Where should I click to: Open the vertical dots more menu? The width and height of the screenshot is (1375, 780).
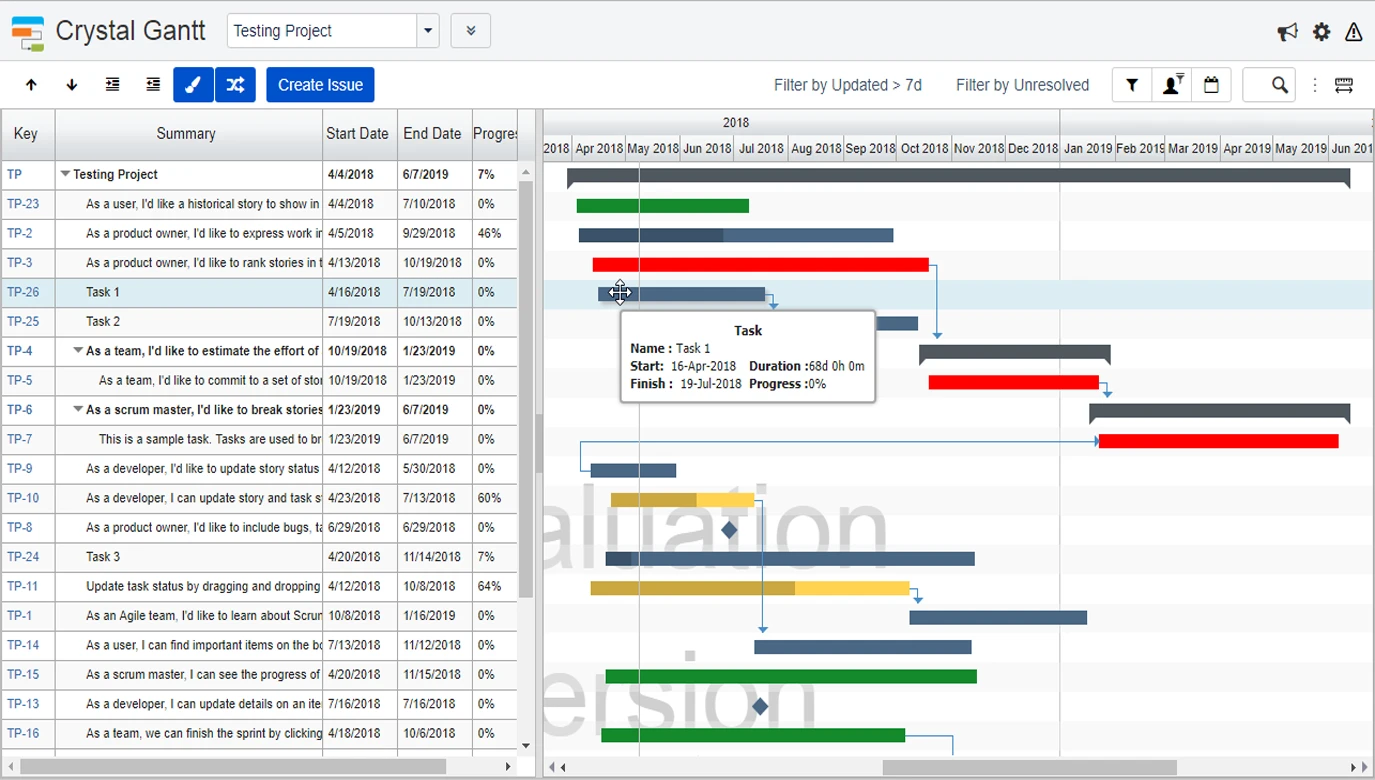click(x=1315, y=85)
